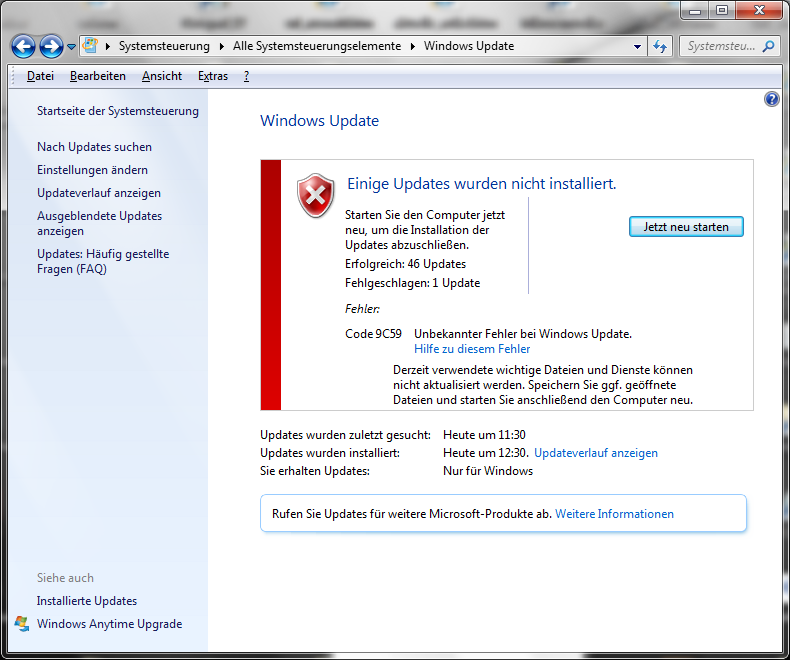
Task: Open the help question mark icon
Action: point(771,99)
